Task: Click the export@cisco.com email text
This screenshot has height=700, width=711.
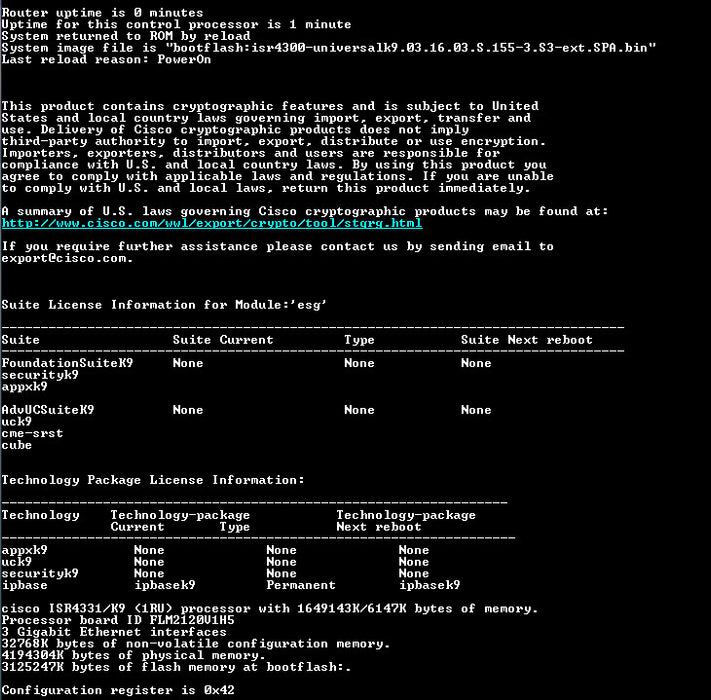Action: click(x=67, y=258)
